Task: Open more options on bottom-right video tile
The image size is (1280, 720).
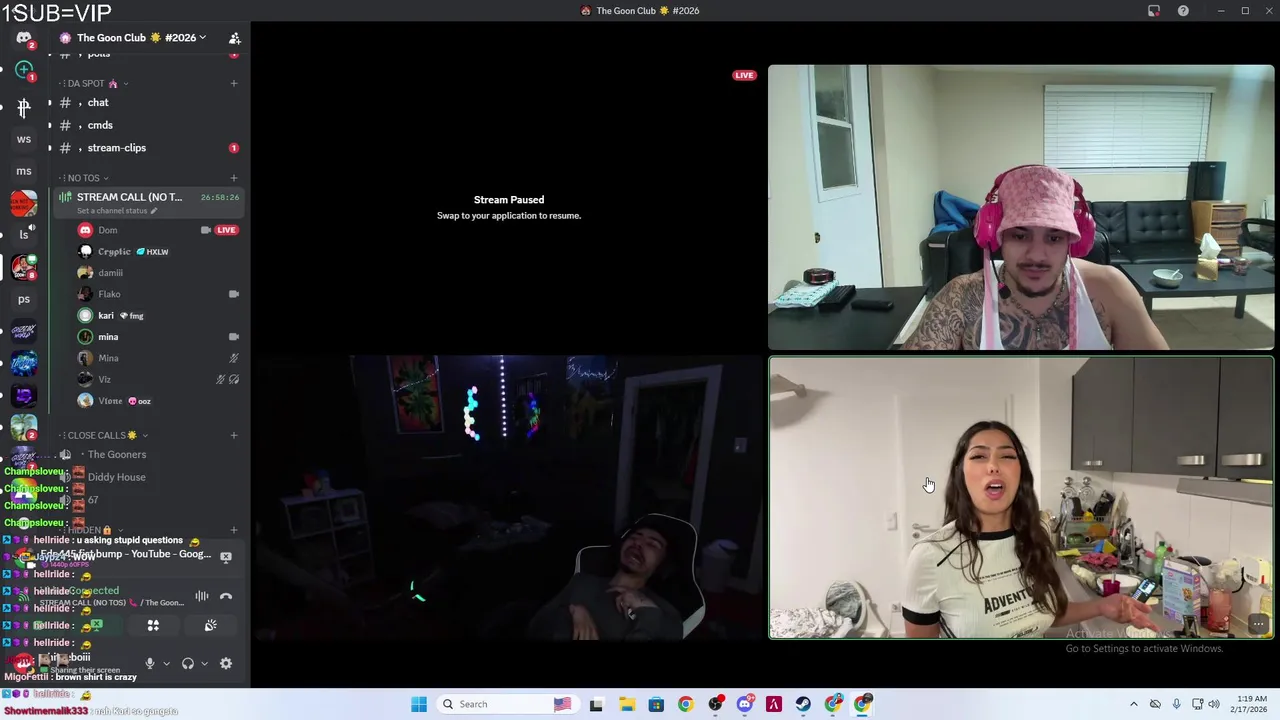Action: (x=1258, y=624)
